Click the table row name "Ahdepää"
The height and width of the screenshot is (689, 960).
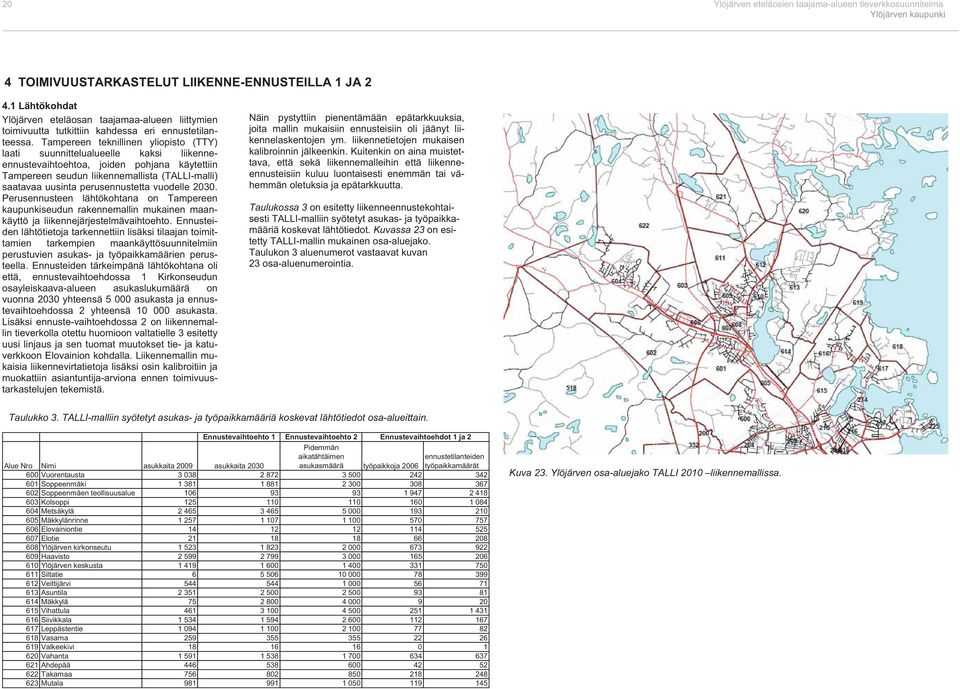pos(56,665)
